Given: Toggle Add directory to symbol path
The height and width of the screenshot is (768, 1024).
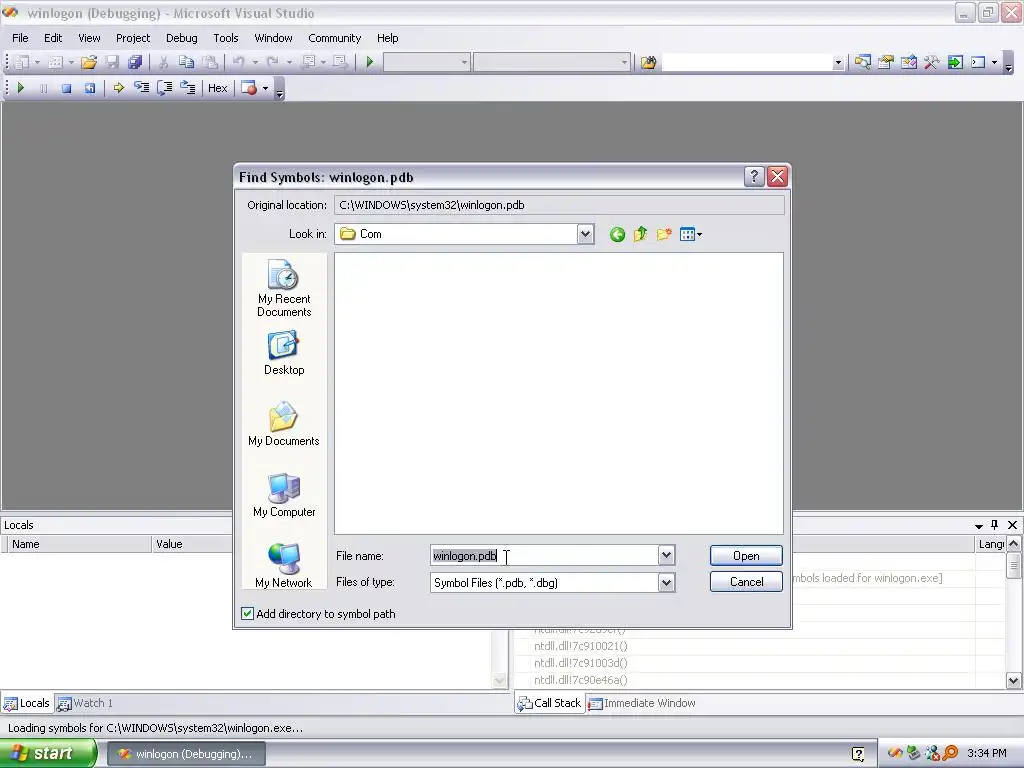Looking at the screenshot, I should (x=248, y=614).
